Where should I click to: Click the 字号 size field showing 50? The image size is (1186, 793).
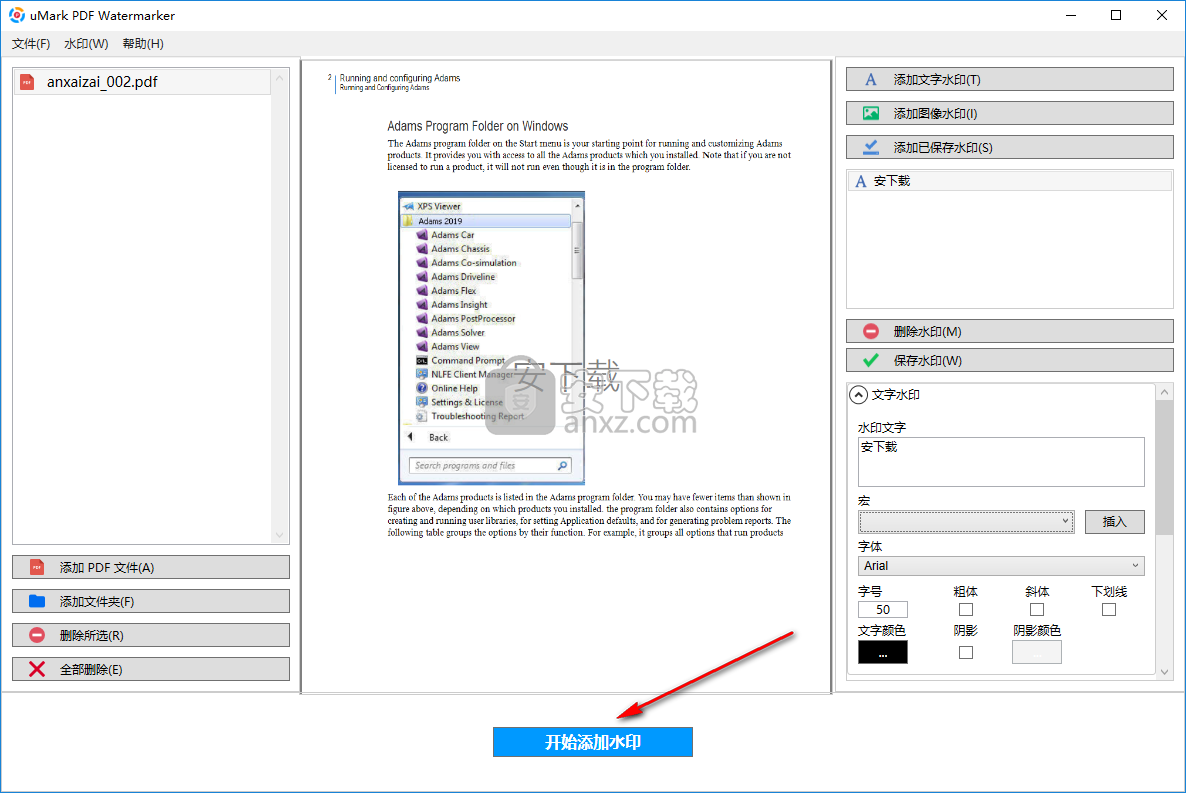[x=883, y=610]
